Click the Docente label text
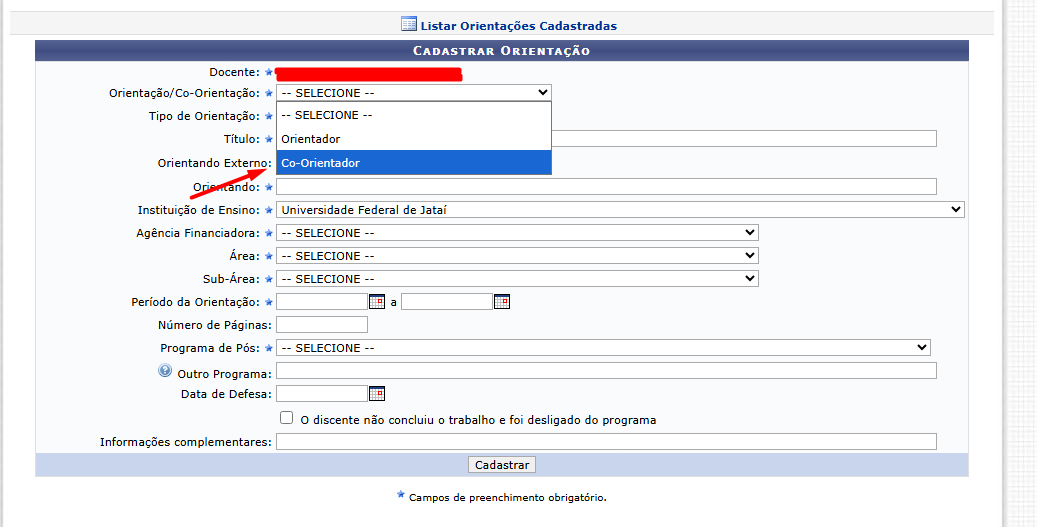 point(235,72)
